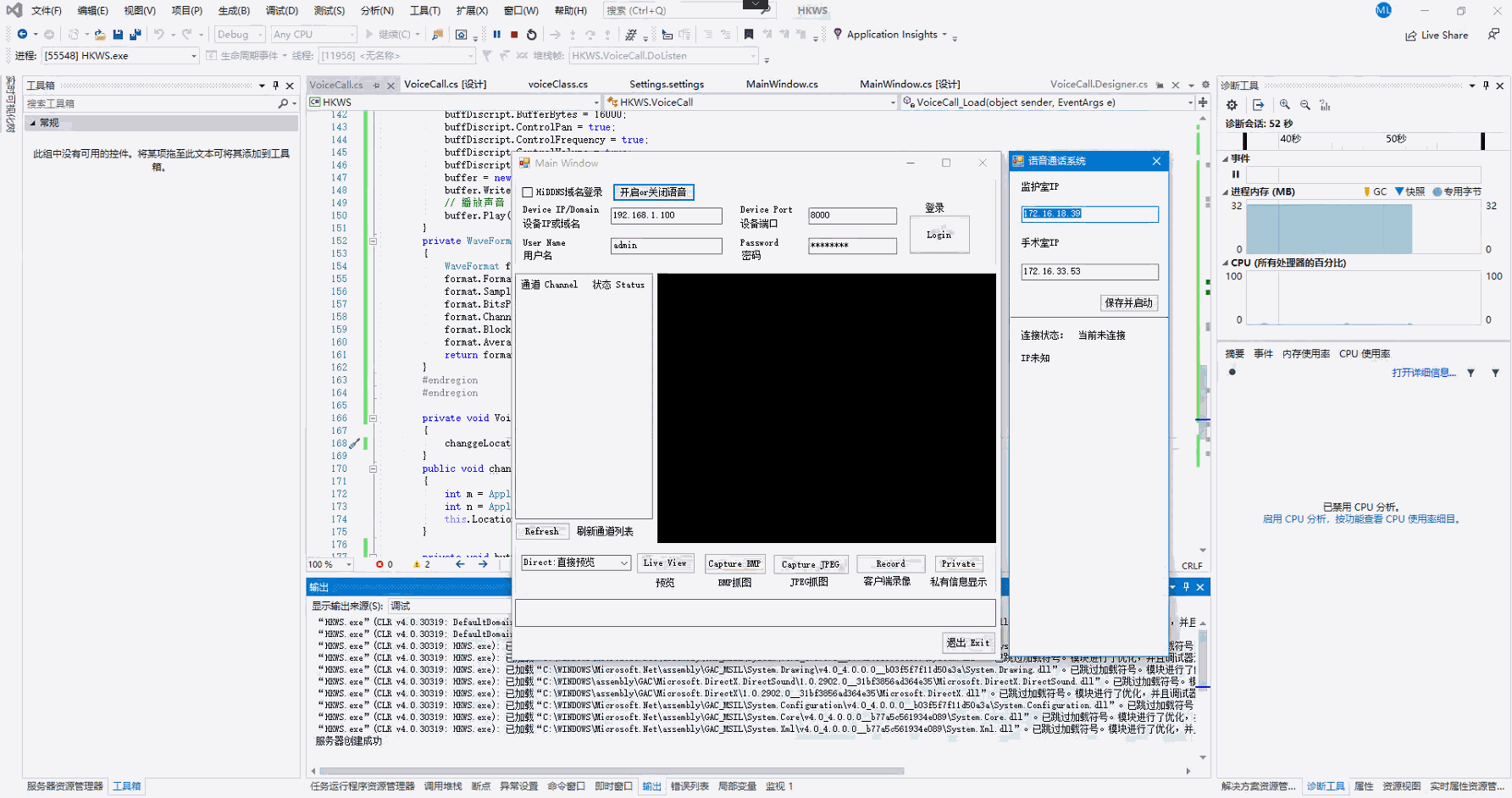Open the Application Insights lightbulb icon
This screenshot has width=1512, height=798.
pyautogui.click(x=838, y=34)
